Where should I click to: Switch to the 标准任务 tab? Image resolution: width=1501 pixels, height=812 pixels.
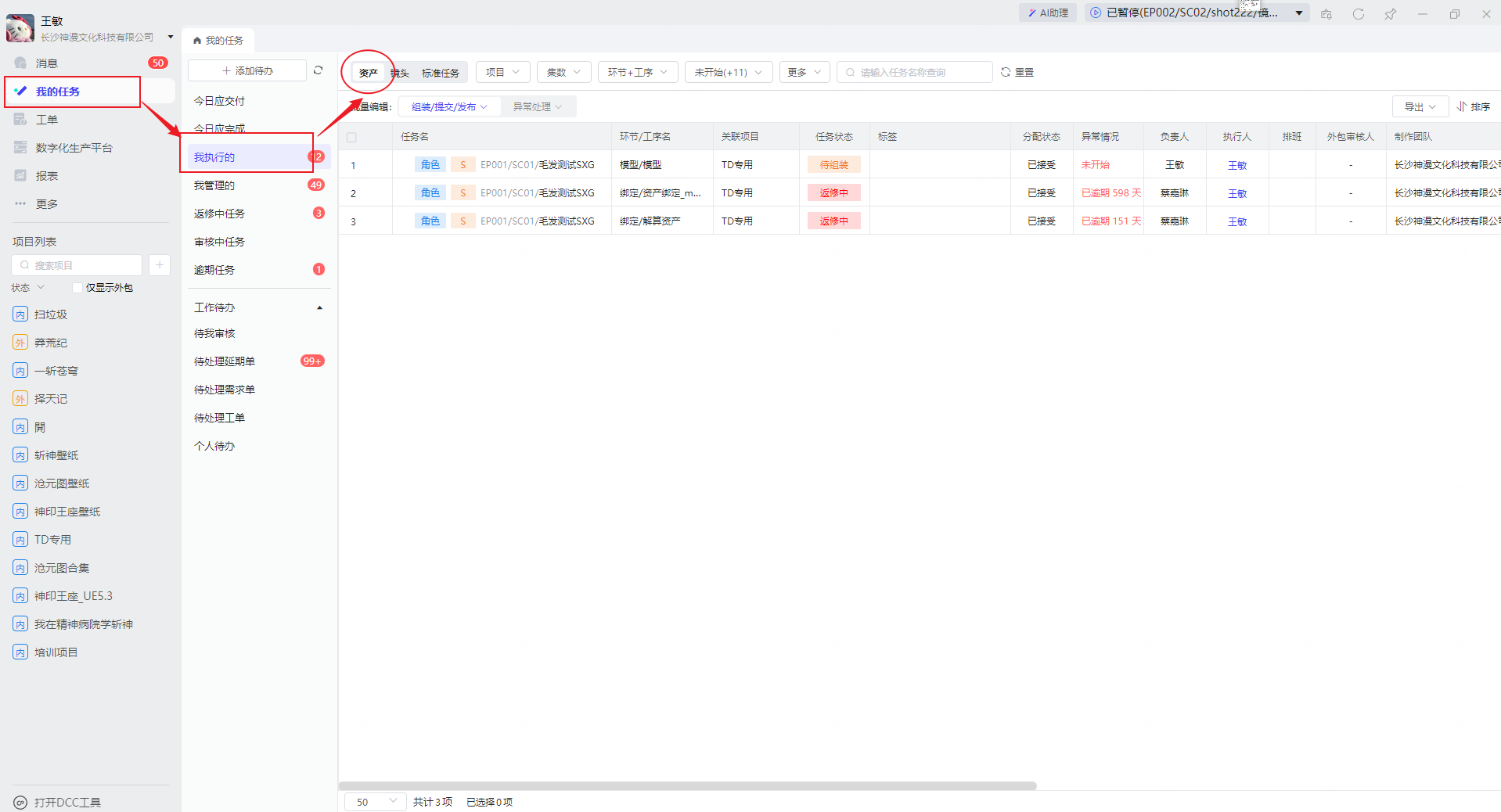click(x=440, y=73)
